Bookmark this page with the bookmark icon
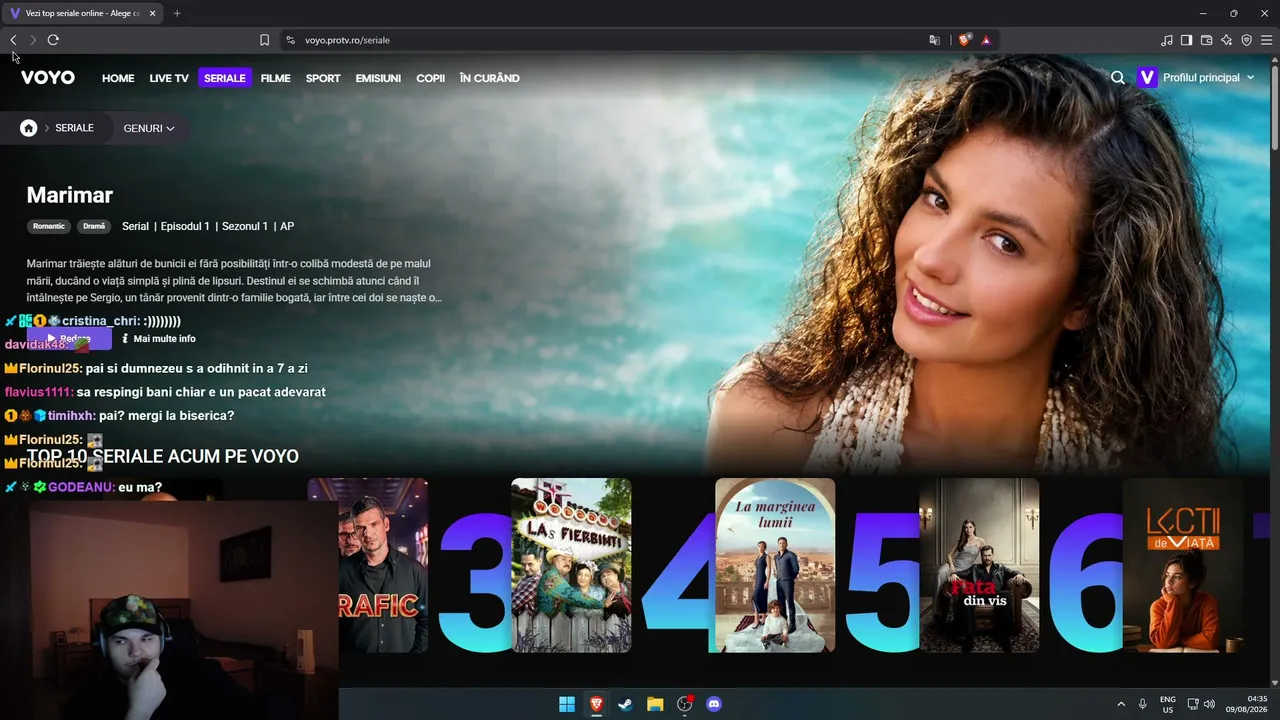This screenshot has width=1280, height=720. click(x=264, y=40)
